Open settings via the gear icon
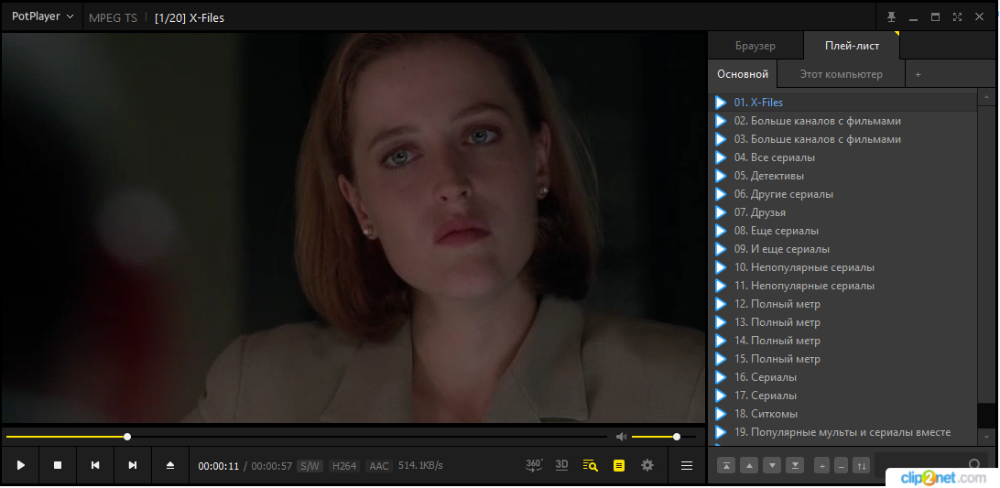This screenshot has height=488, width=1000. click(x=647, y=465)
